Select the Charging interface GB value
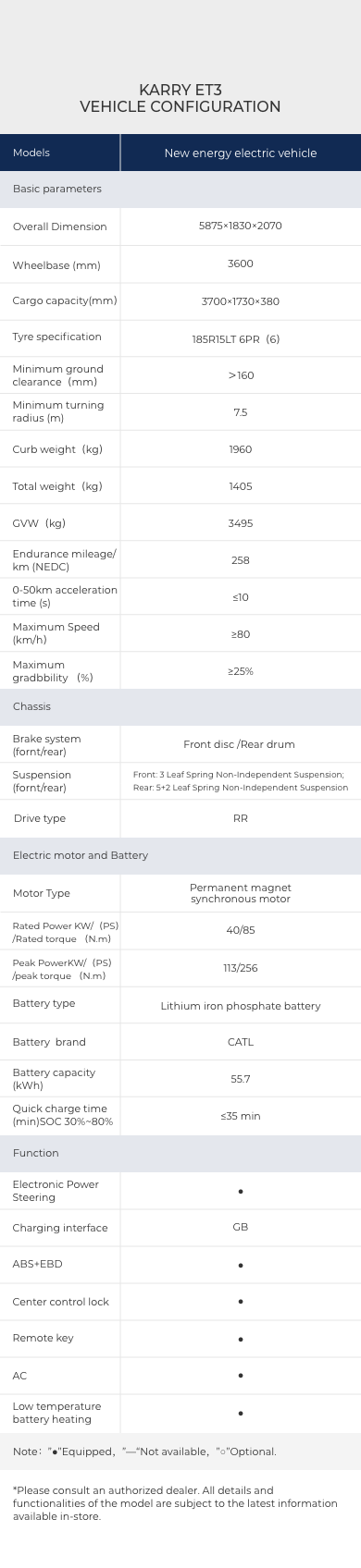 (x=241, y=1227)
